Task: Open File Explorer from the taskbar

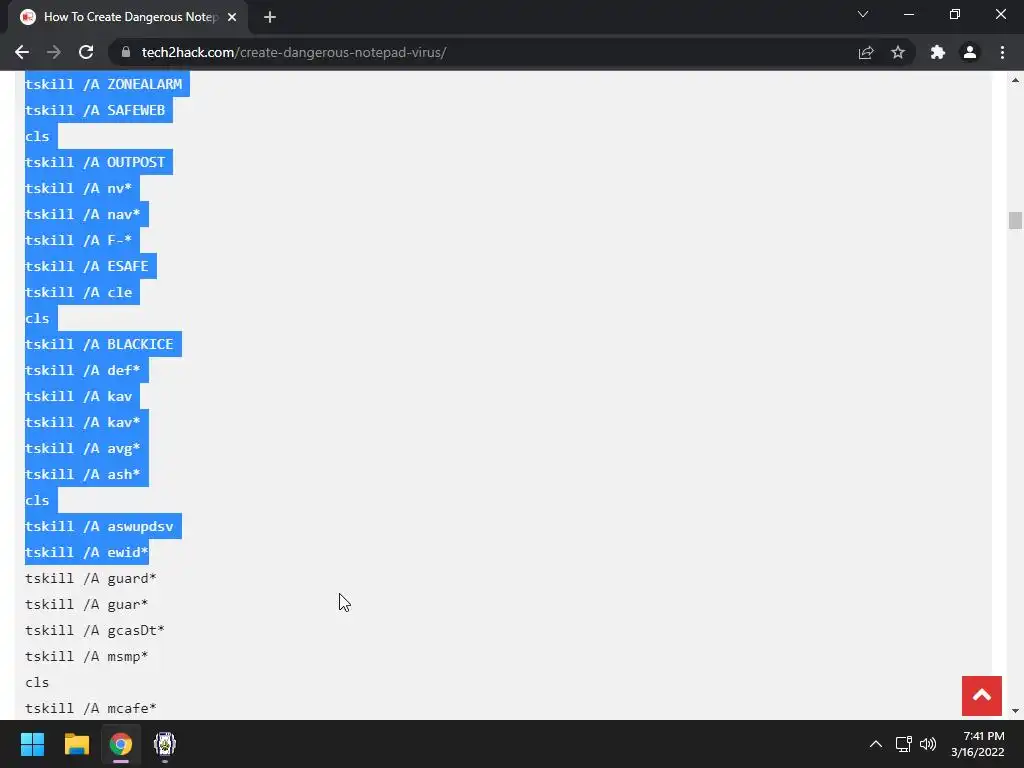Action: point(76,744)
